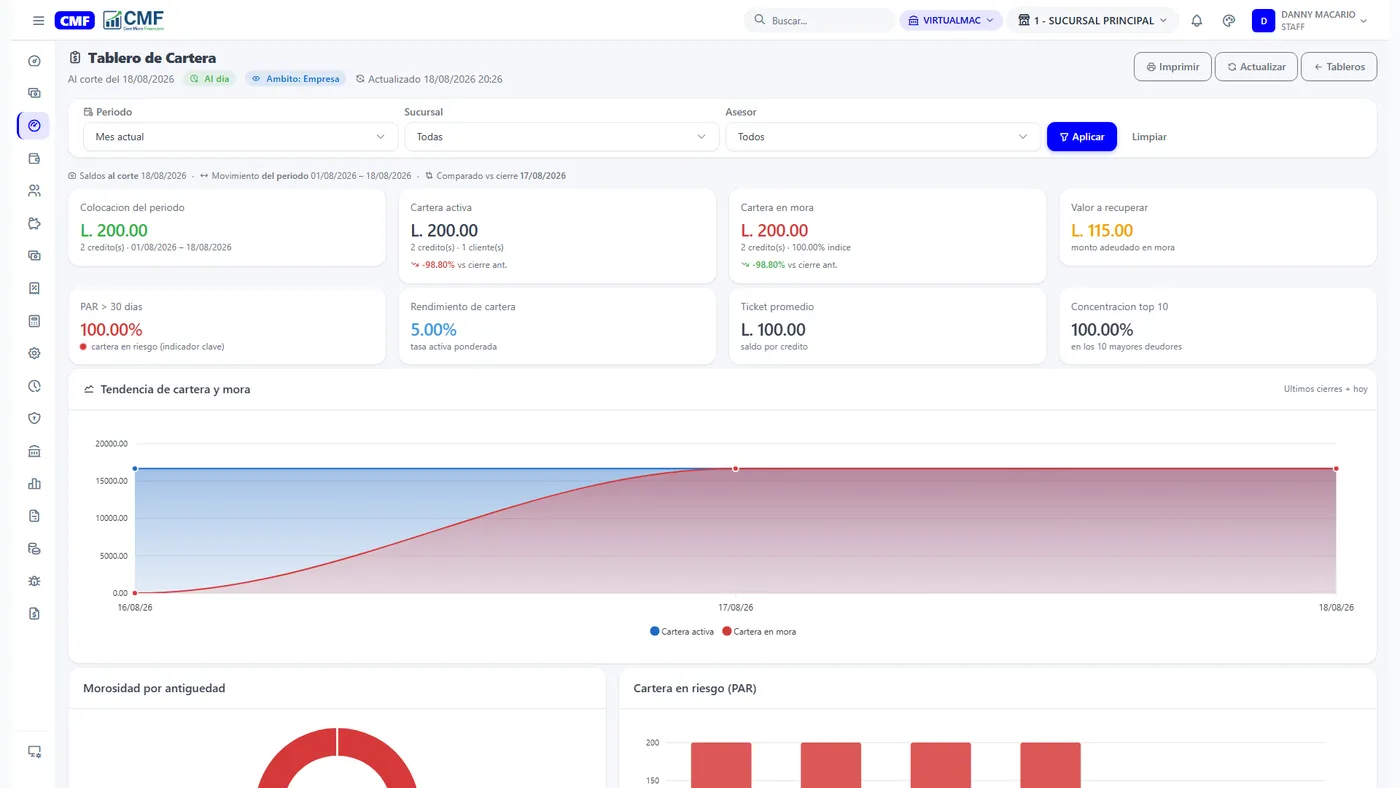Click the L. 115.00 value in Valor a recuperar
1400x788 pixels.
click(1102, 231)
